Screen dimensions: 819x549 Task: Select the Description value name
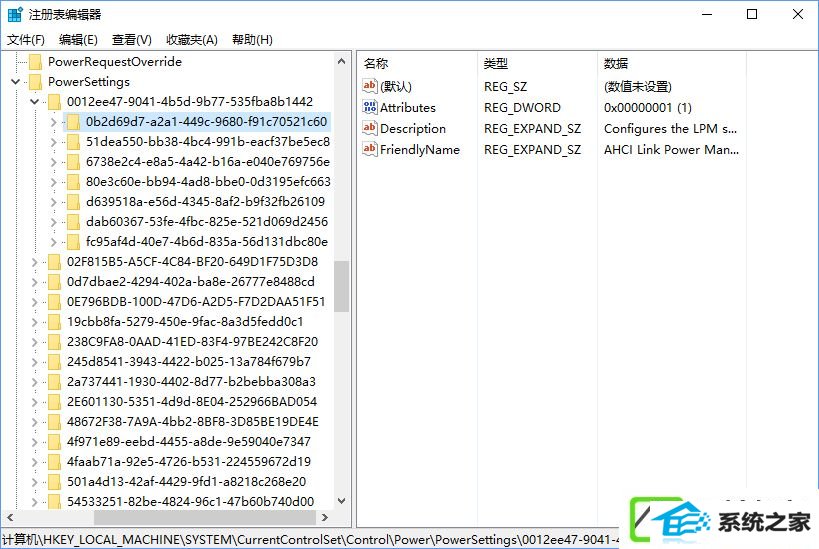coord(413,129)
